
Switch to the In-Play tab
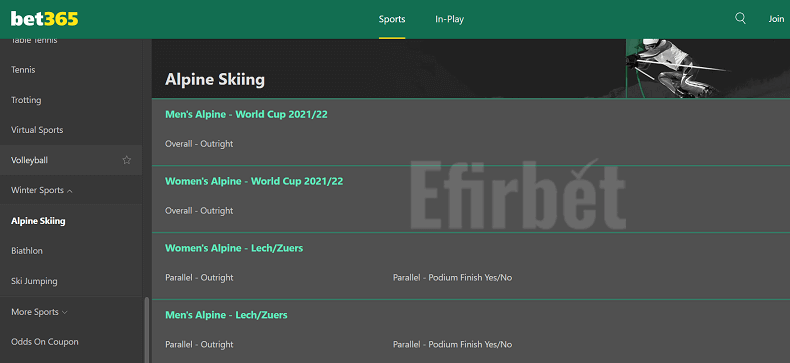click(449, 19)
